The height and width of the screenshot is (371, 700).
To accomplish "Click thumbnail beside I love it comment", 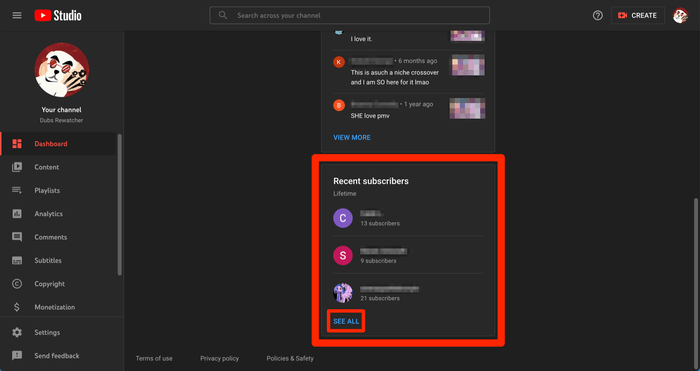I will coord(467,36).
